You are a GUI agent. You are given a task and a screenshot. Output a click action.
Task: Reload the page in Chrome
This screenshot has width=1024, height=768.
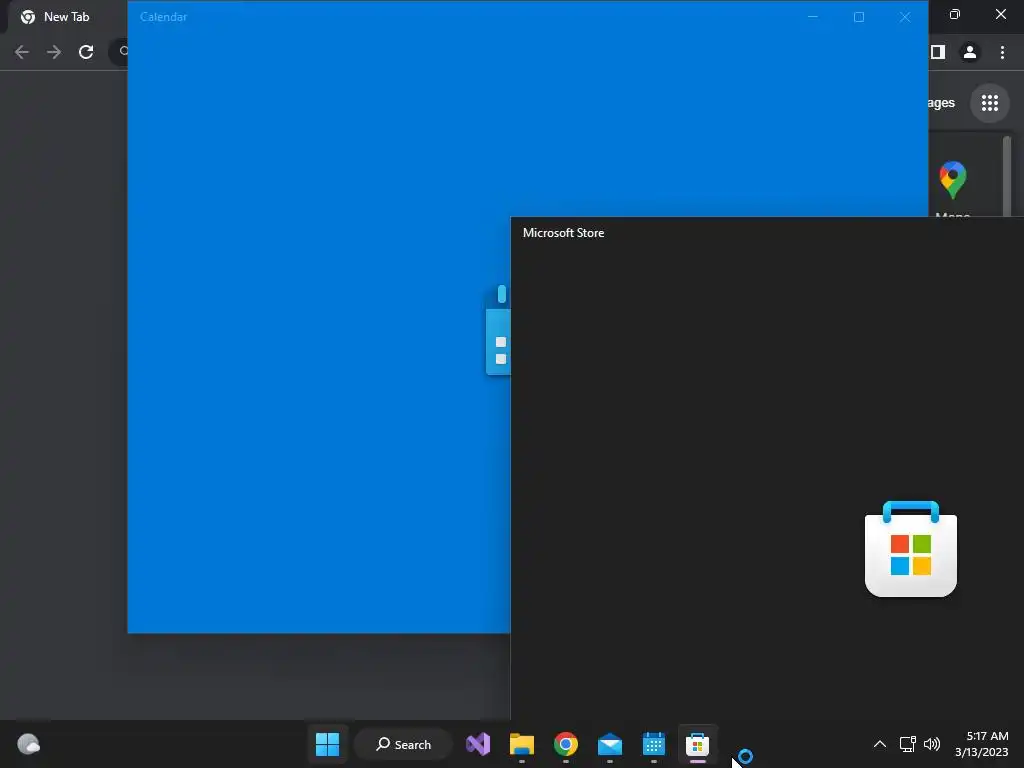(86, 52)
